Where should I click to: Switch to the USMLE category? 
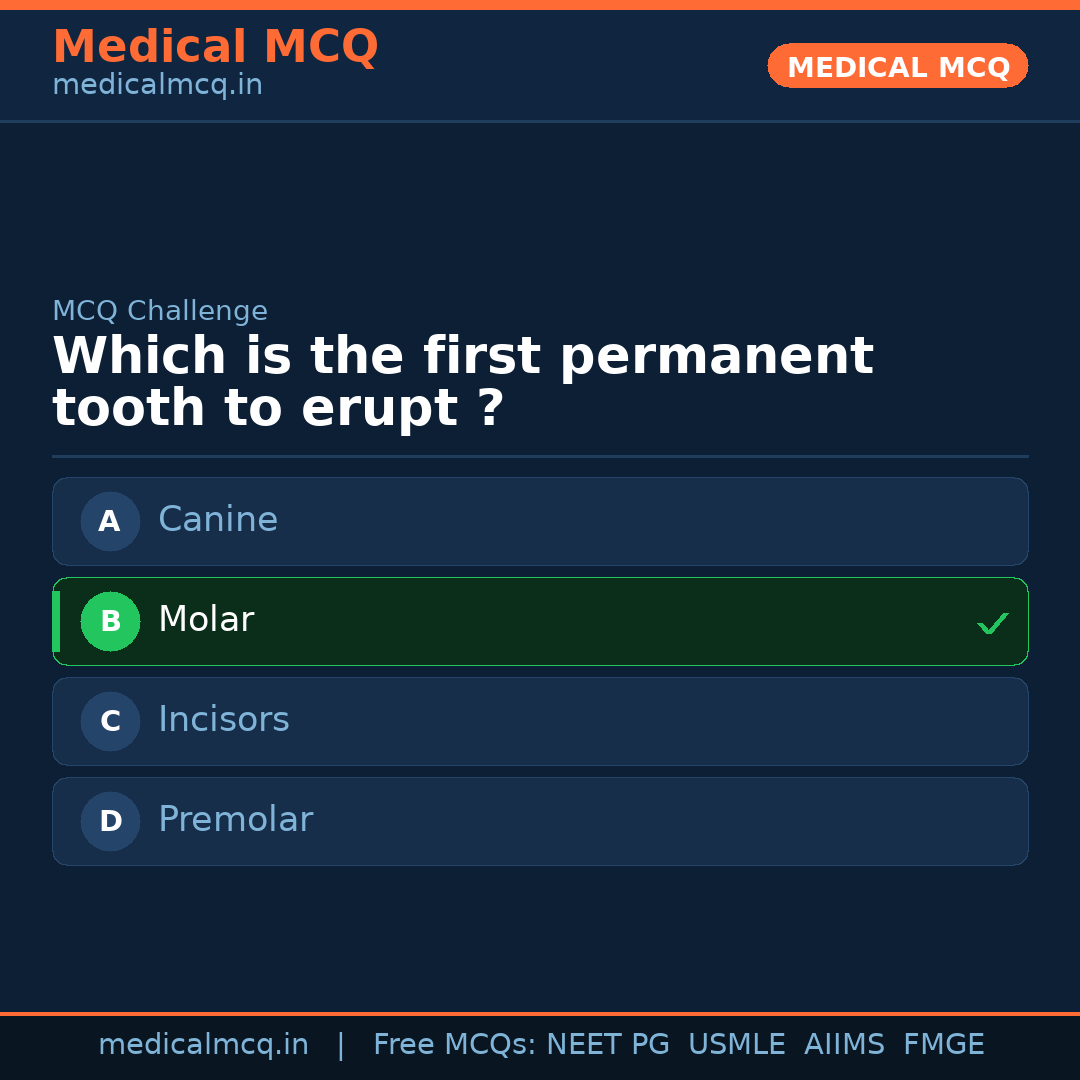(737, 1043)
